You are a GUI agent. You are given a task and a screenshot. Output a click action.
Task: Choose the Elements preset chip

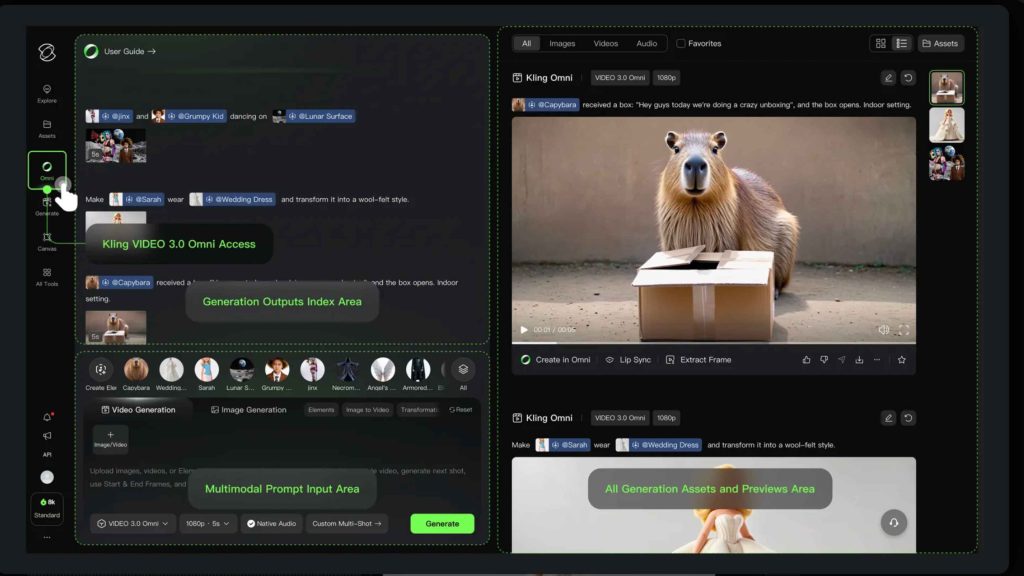point(321,409)
